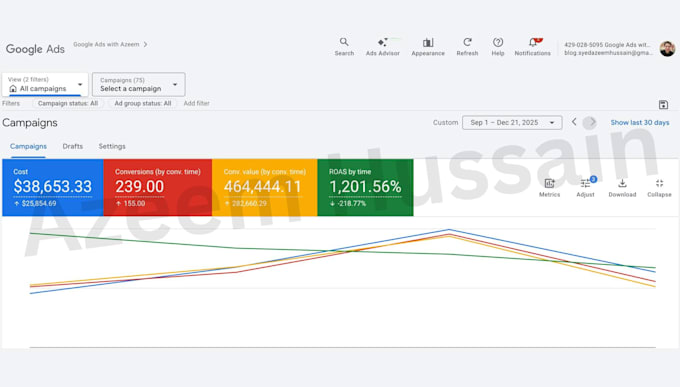Screen dimensions: 680x387
Task: Collapse the chart panel
Action: (659, 187)
